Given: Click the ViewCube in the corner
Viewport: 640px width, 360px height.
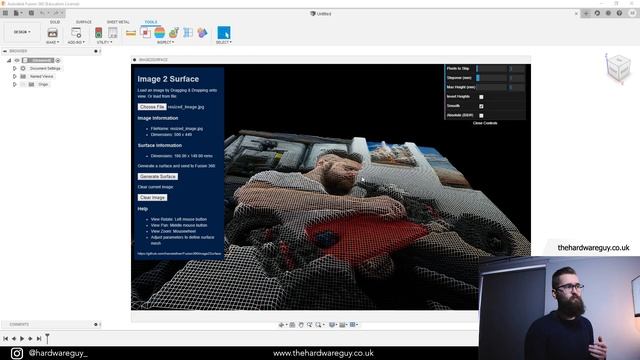Looking at the screenshot, I should pyautogui.click(x=618, y=69).
